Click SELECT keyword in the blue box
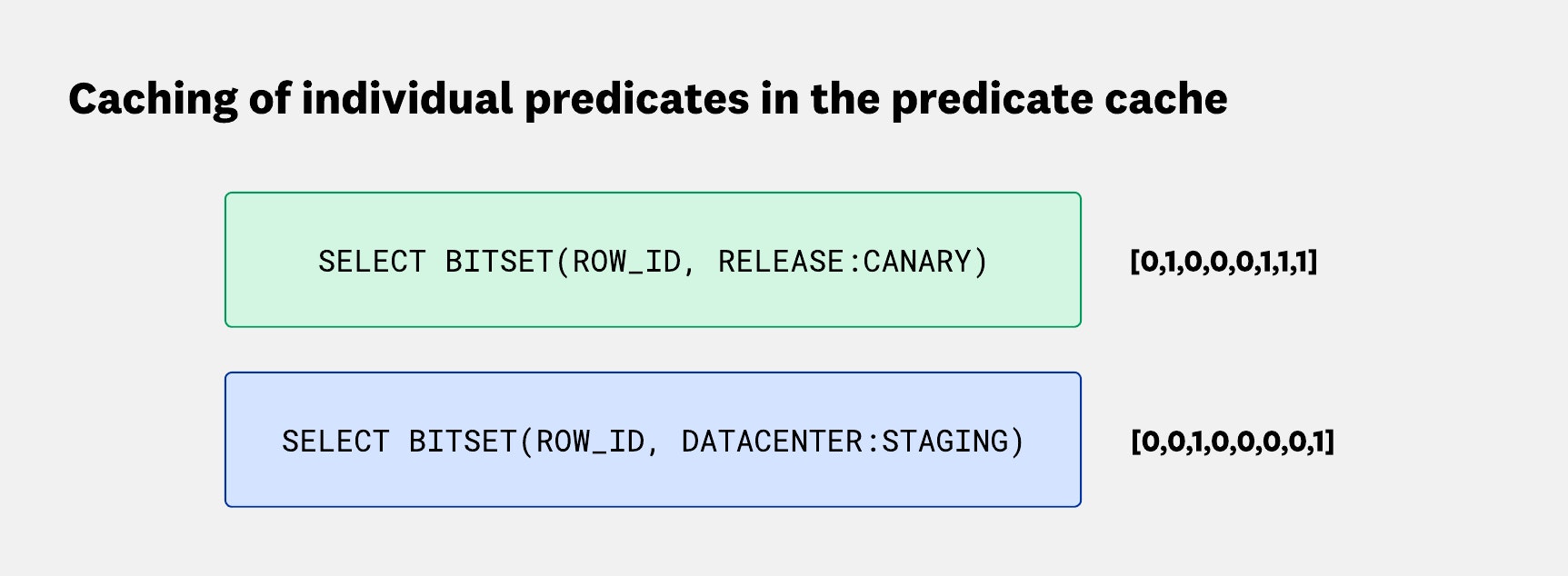The width and height of the screenshot is (1568, 576). click(x=335, y=442)
